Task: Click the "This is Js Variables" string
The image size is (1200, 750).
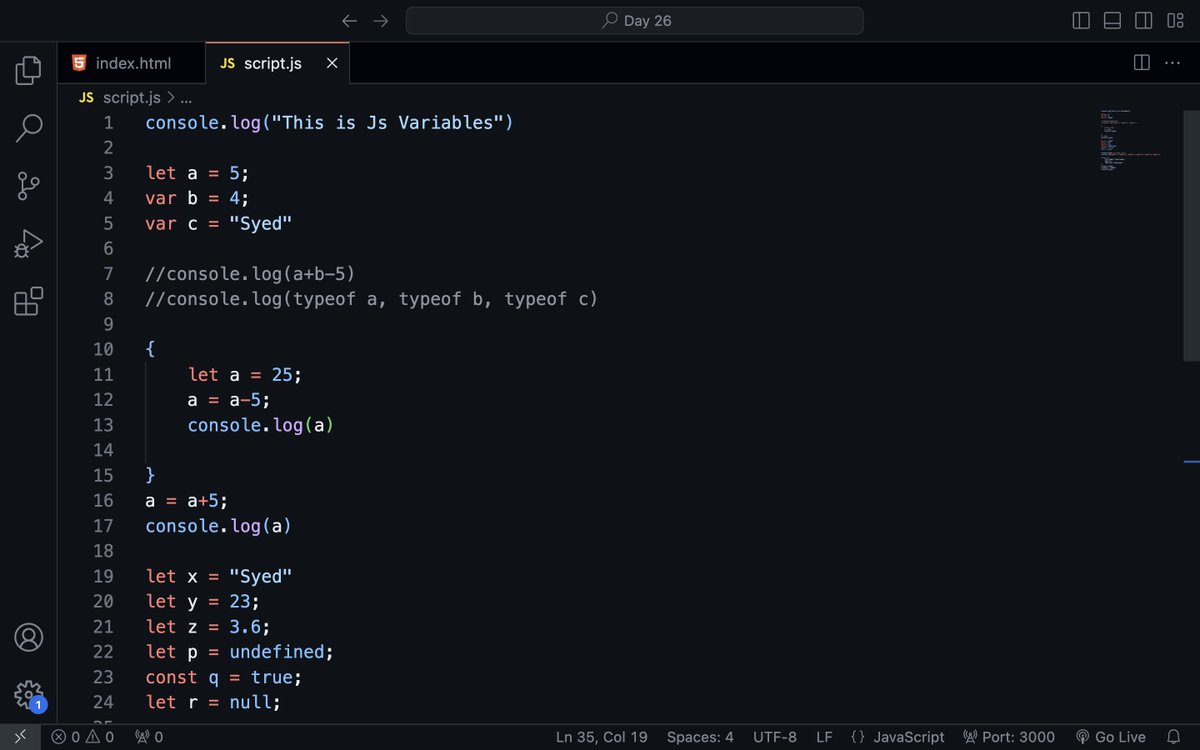Action: [388, 123]
